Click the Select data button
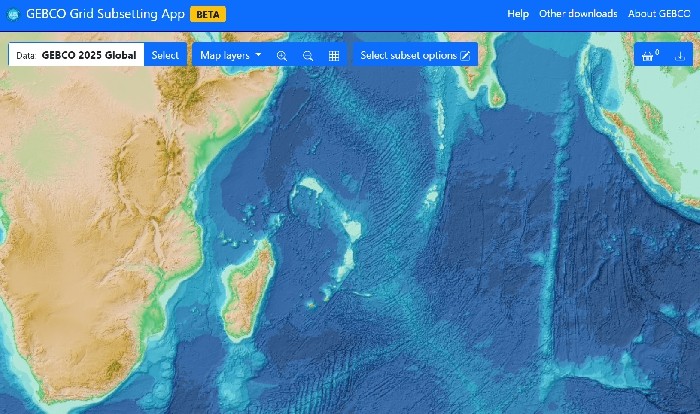 165,55
